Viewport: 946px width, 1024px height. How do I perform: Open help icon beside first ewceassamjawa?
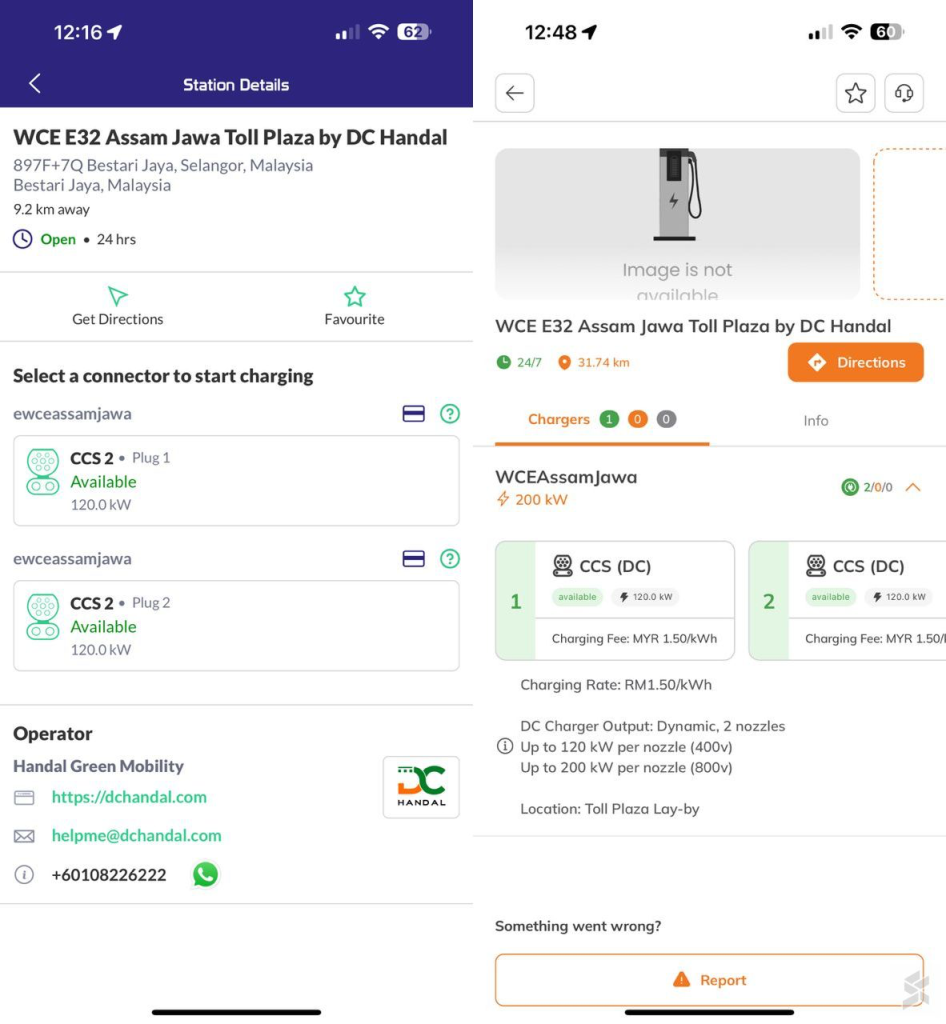(x=450, y=413)
